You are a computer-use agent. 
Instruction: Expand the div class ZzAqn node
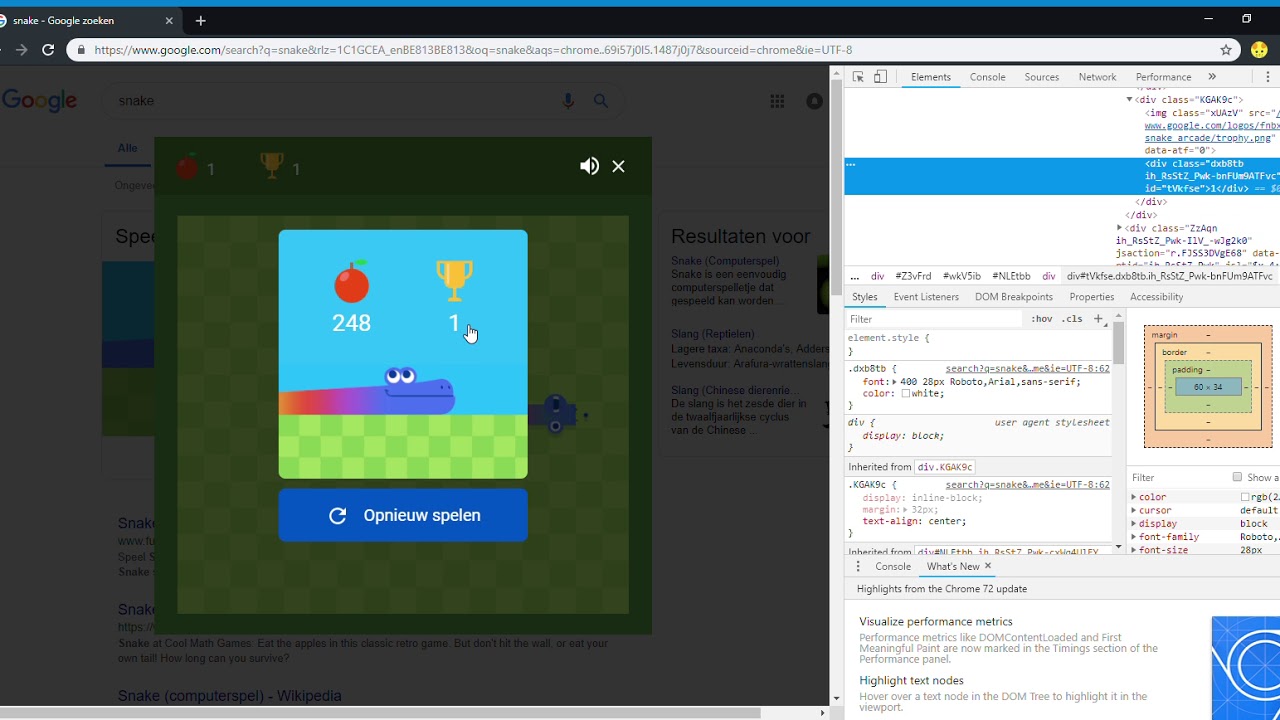(1120, 229)
